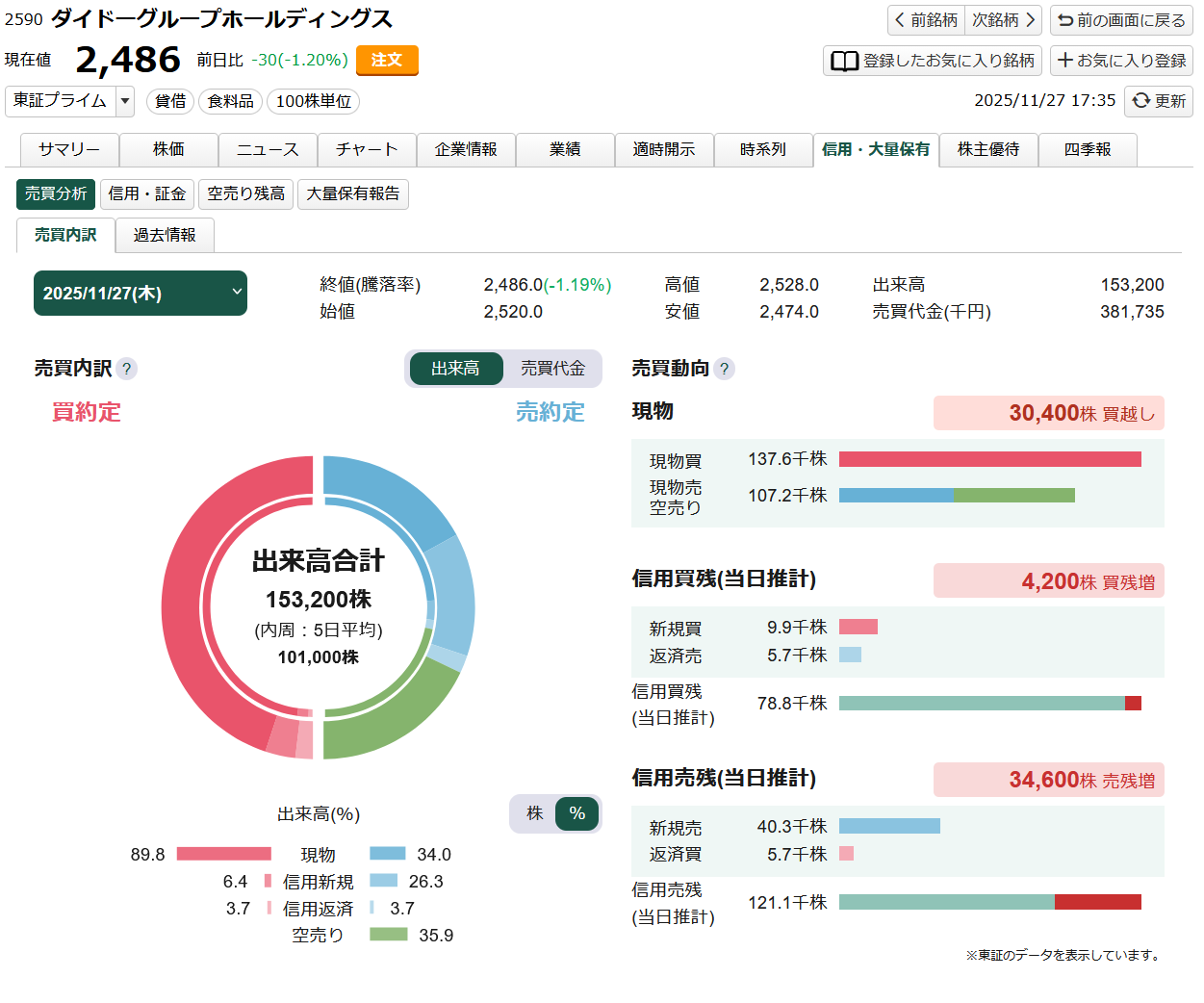The image size is (1204, 1003).
Task: Click the help icon beside 売買内訳
Action: pyautogui.click(x=126, y=369)
